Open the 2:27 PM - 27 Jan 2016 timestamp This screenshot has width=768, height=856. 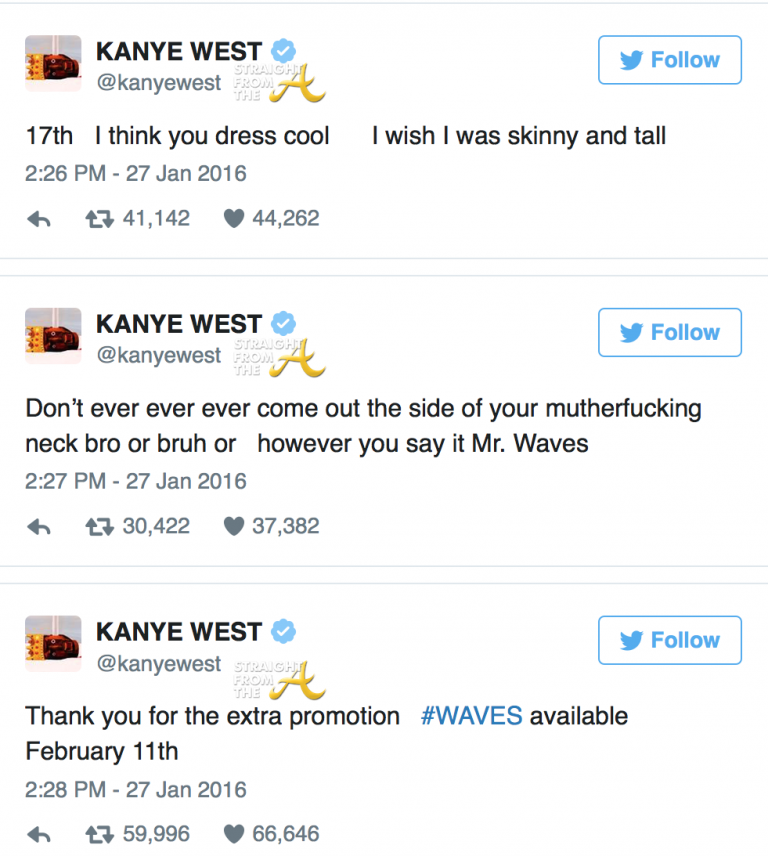(x=135, y=481)
